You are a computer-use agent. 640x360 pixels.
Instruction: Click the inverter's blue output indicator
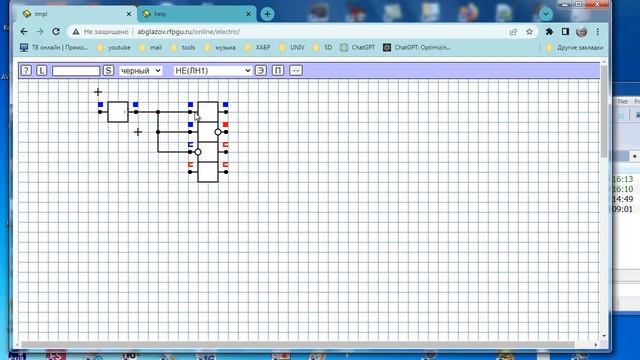point(136,105)
